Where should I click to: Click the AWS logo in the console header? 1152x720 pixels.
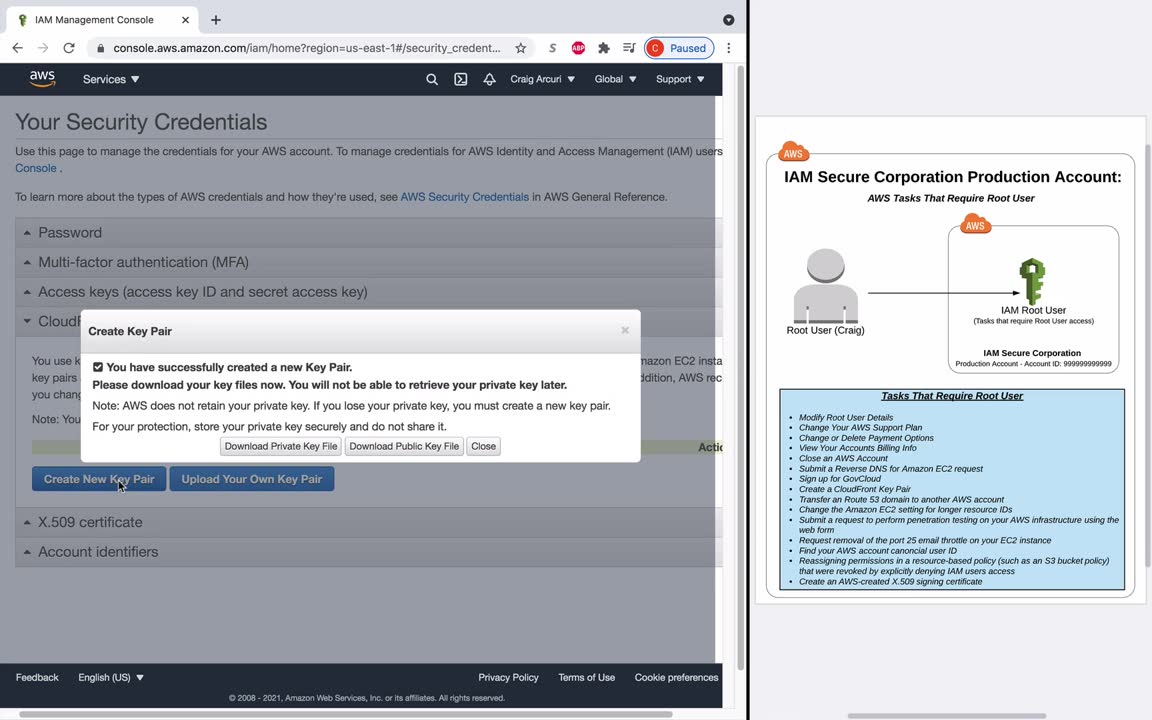pyautogui.click(x=43, y=79)
